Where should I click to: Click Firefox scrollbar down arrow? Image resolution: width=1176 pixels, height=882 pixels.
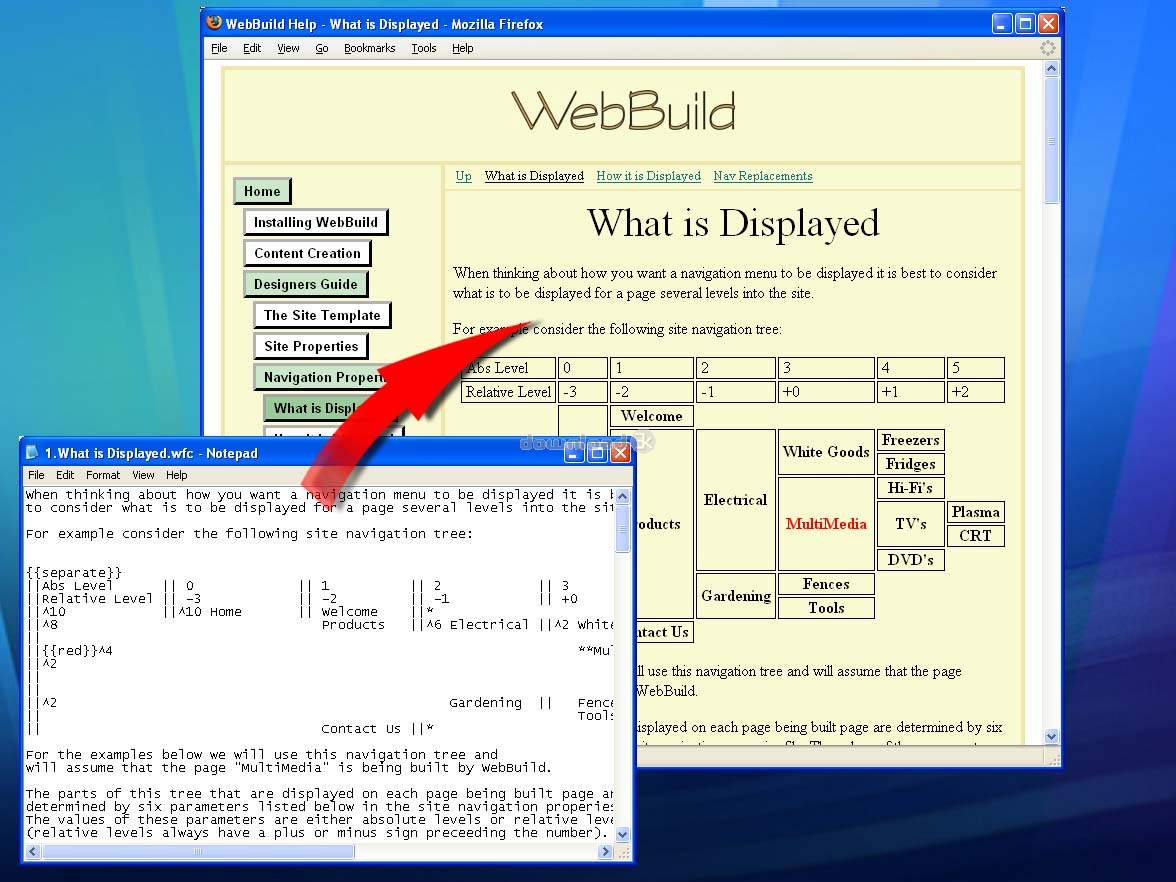1052,736
